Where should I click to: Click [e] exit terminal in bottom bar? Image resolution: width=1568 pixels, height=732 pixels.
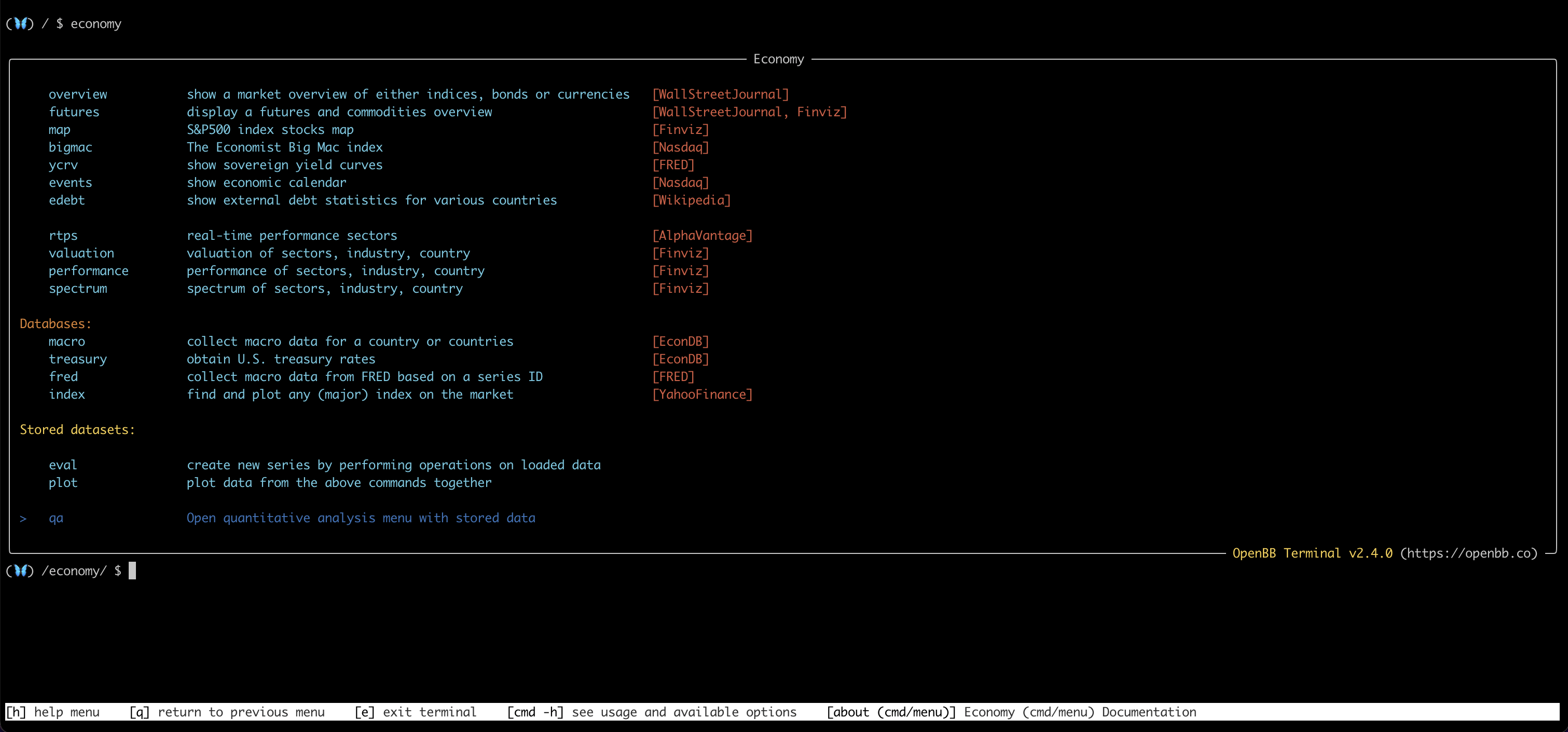pyautogui.click(x=415, y=712)
